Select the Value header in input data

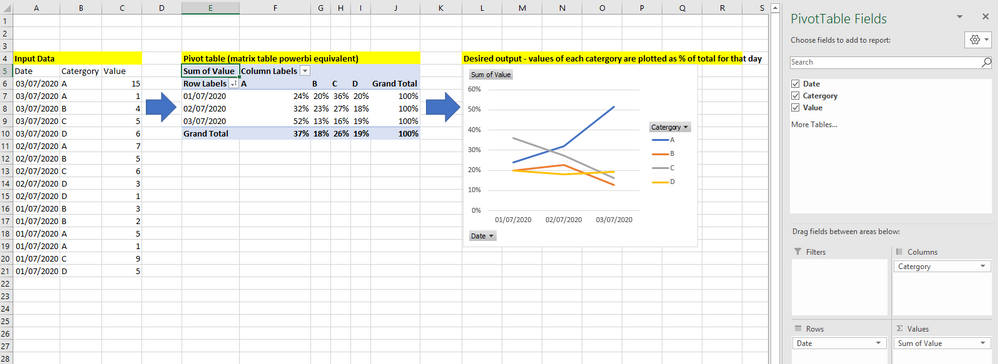click(121, 71)
